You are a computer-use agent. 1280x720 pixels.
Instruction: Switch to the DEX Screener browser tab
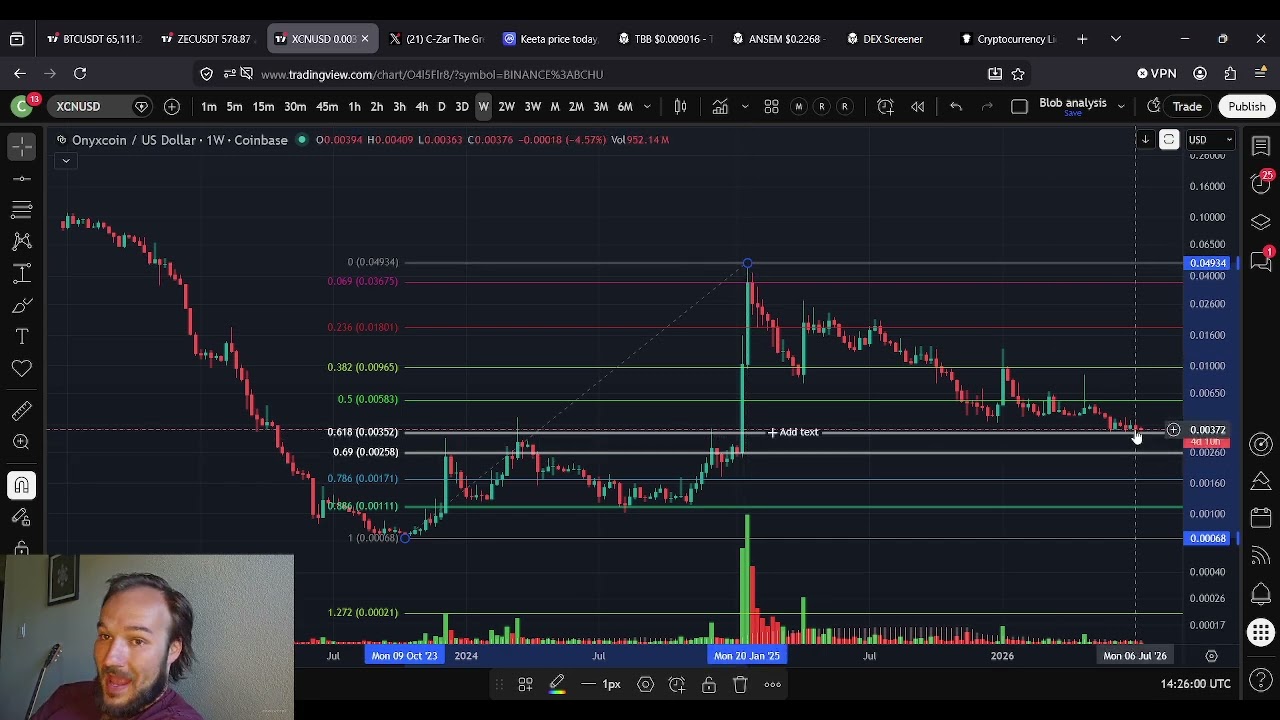(893, 39)
